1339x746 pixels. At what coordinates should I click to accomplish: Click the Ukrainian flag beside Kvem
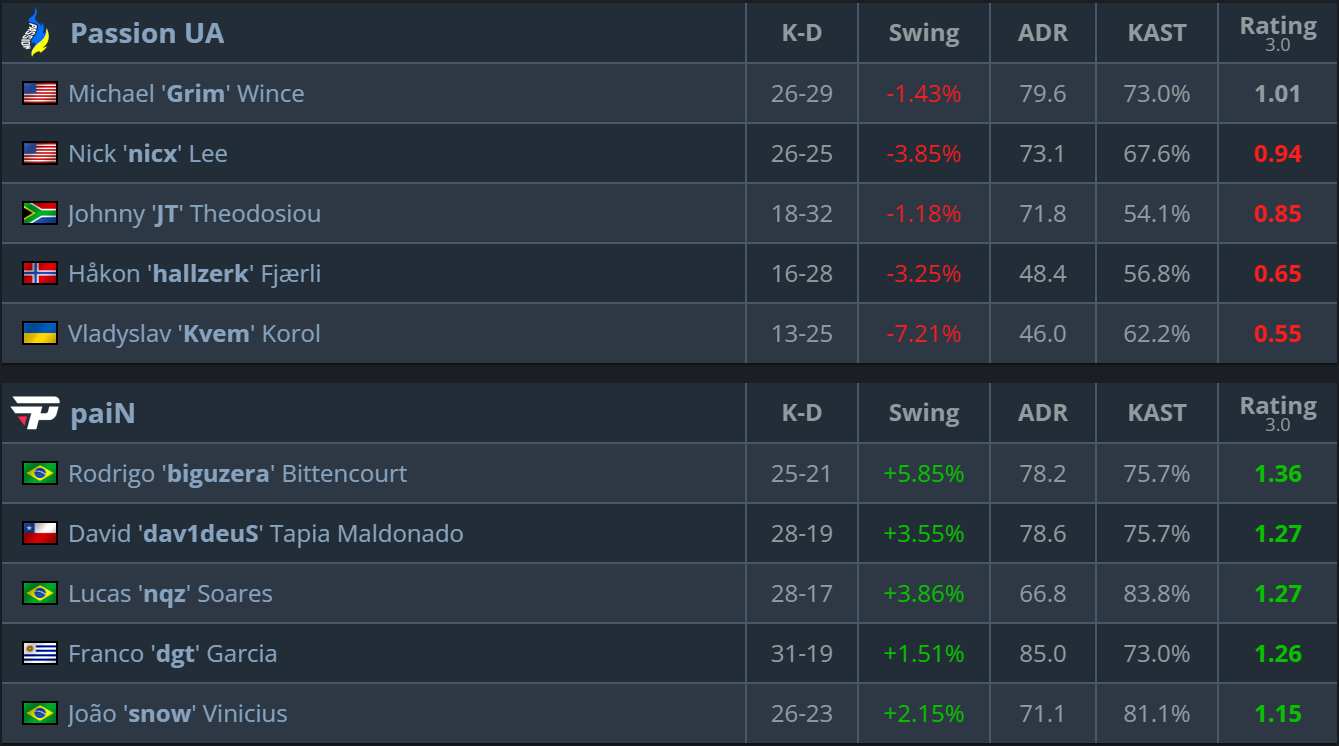[x=40, y=334]
